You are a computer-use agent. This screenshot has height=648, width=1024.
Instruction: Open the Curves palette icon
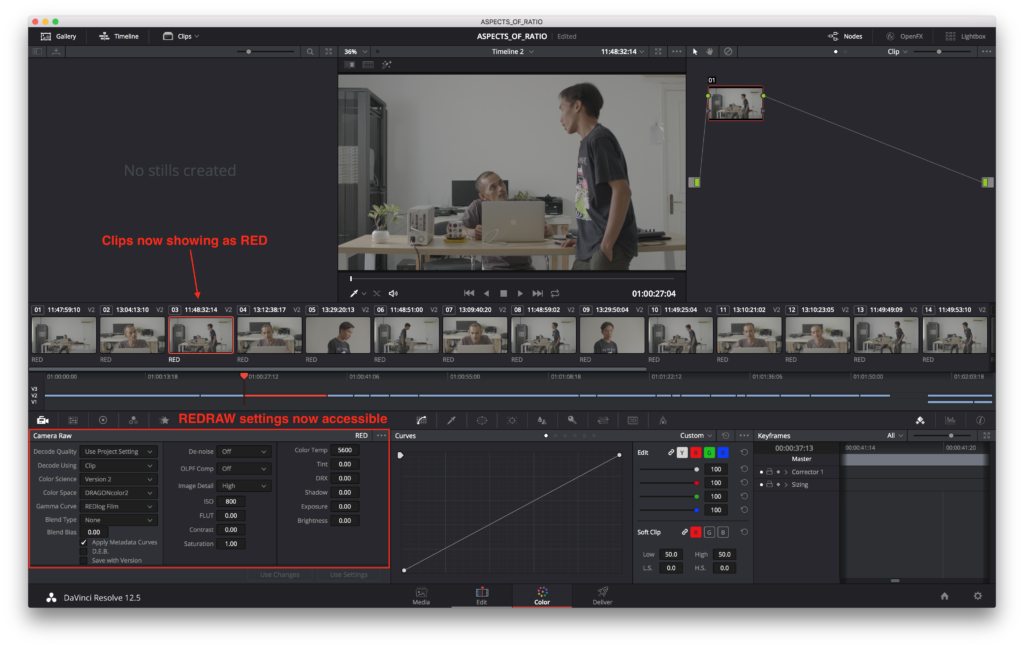[421, 420]
